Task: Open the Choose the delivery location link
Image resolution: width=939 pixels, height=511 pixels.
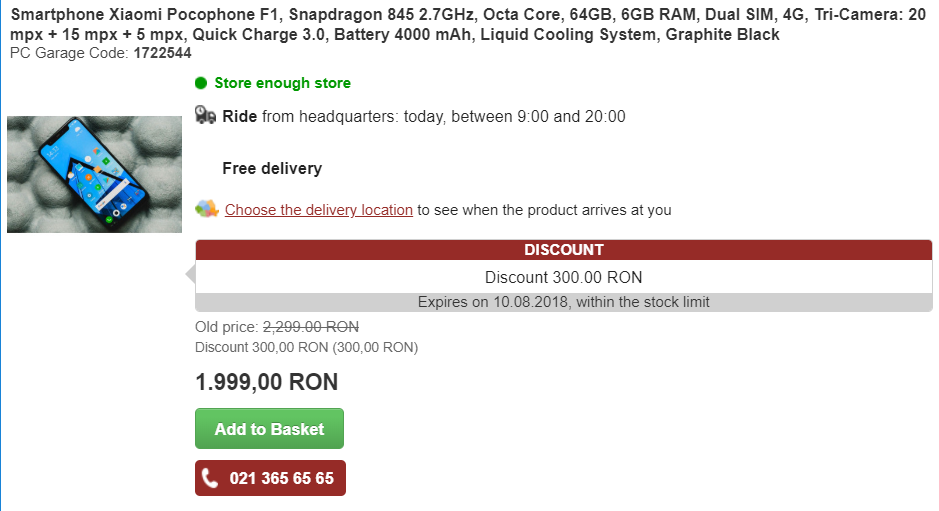Action: [318, 210]
